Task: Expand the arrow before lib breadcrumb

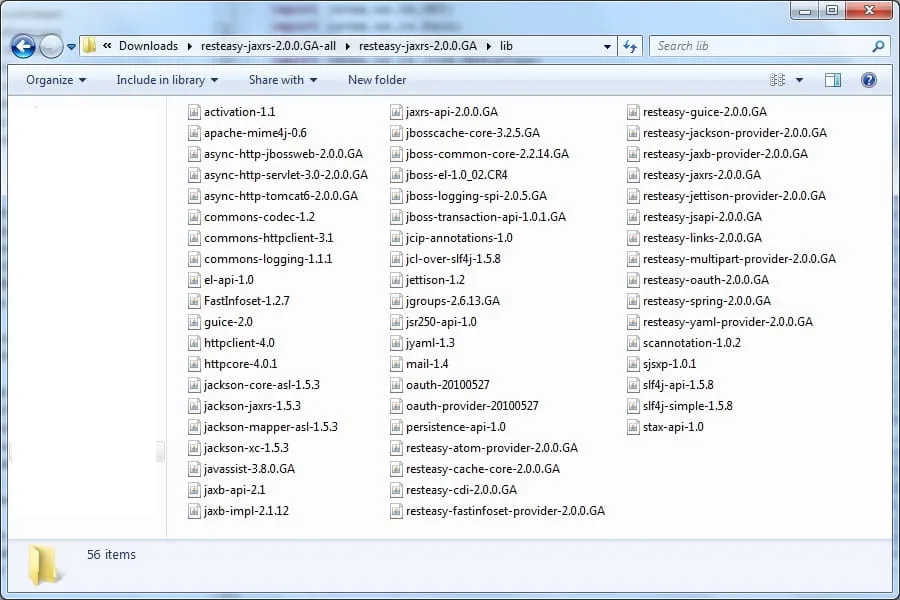Action: (488, 47)
